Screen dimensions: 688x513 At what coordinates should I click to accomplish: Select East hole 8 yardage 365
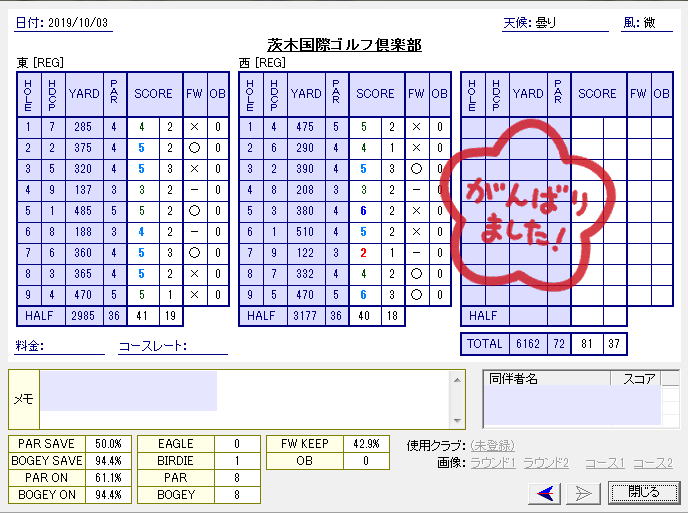click(x=83, y=274)
